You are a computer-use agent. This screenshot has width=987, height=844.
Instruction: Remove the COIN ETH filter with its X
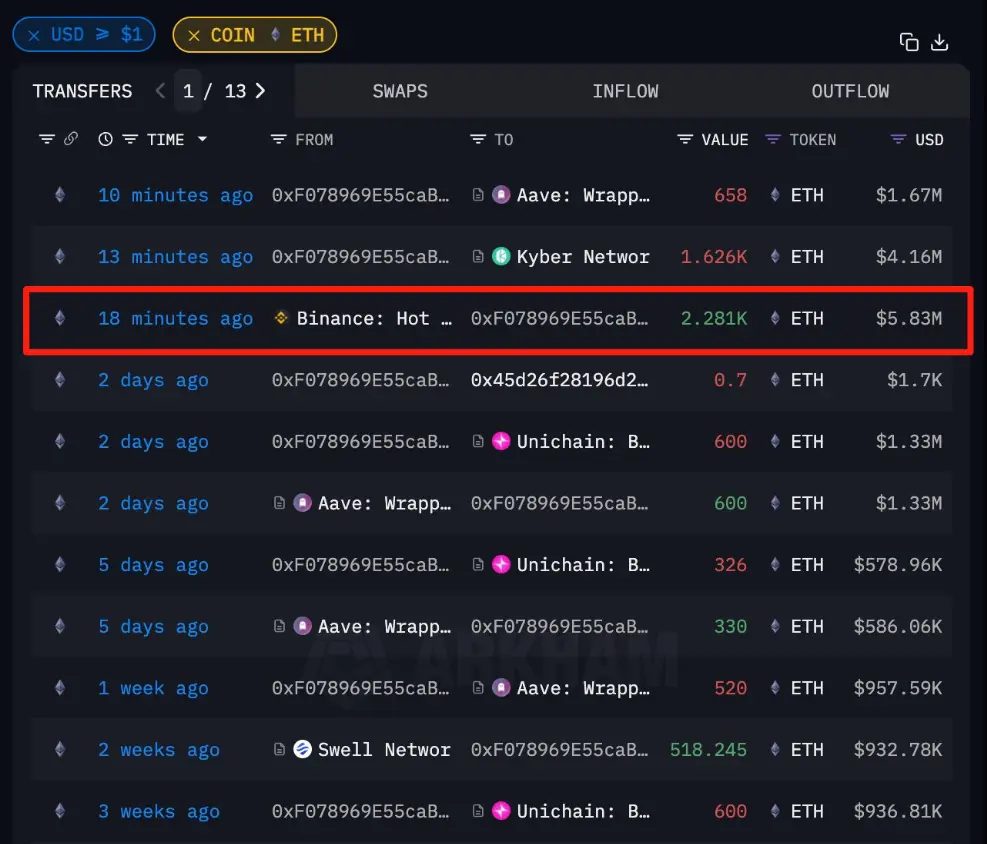[194, 36]
